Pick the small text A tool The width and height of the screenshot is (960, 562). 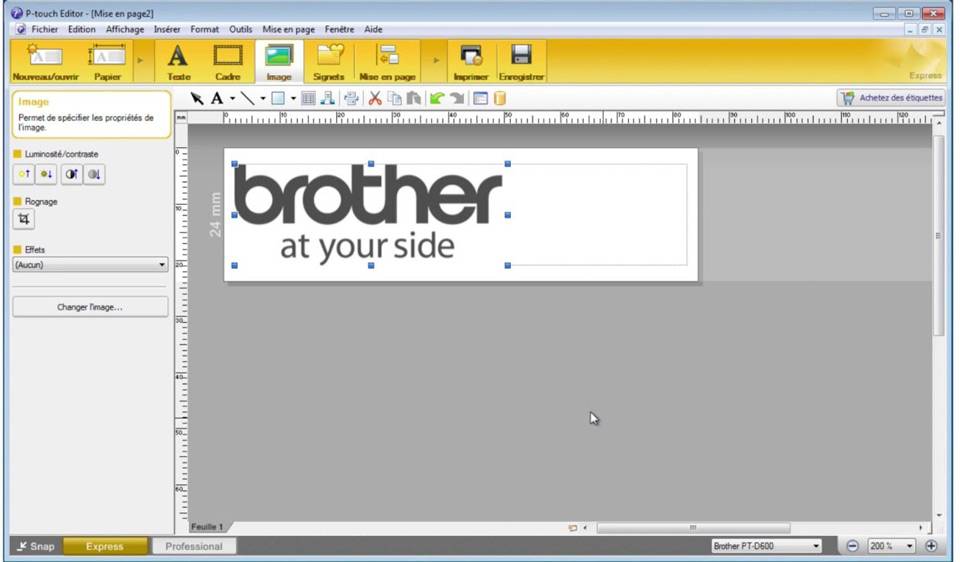217,99
